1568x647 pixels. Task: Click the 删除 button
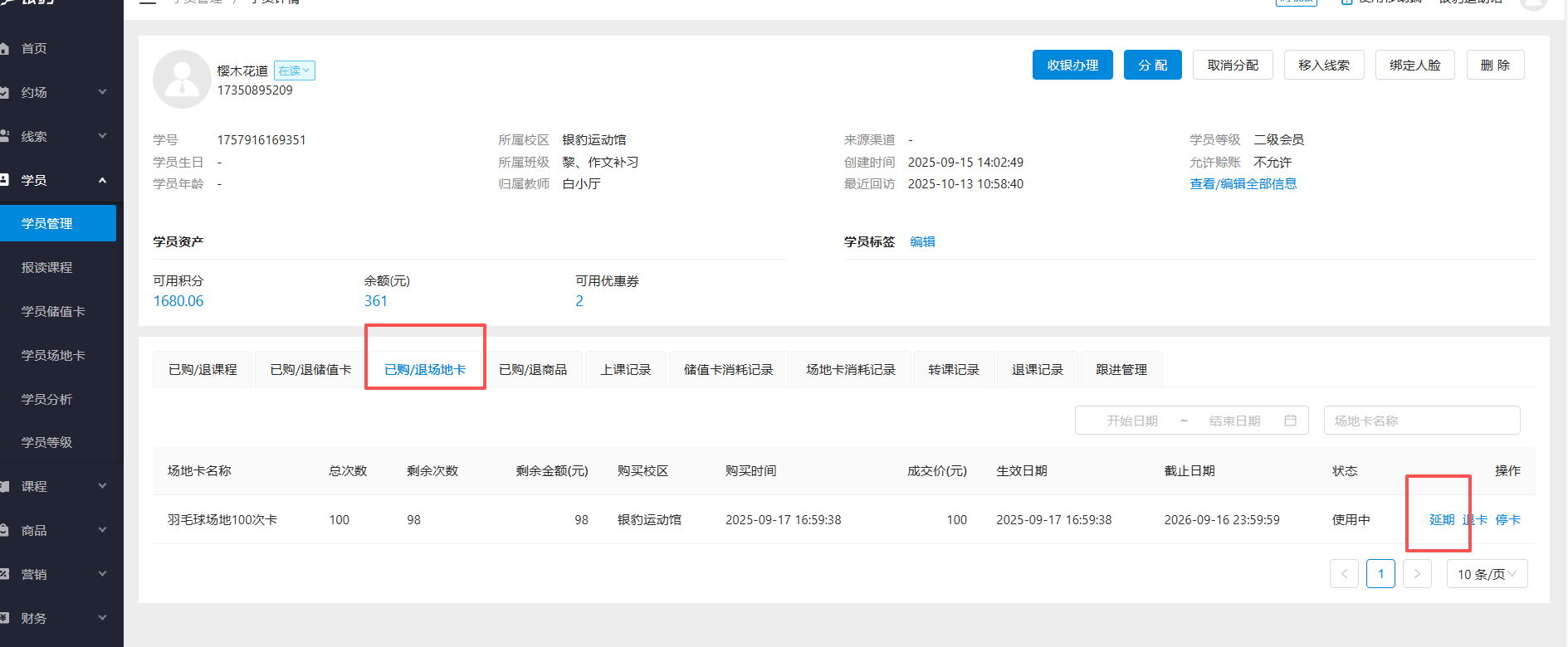click(1495, 65)
